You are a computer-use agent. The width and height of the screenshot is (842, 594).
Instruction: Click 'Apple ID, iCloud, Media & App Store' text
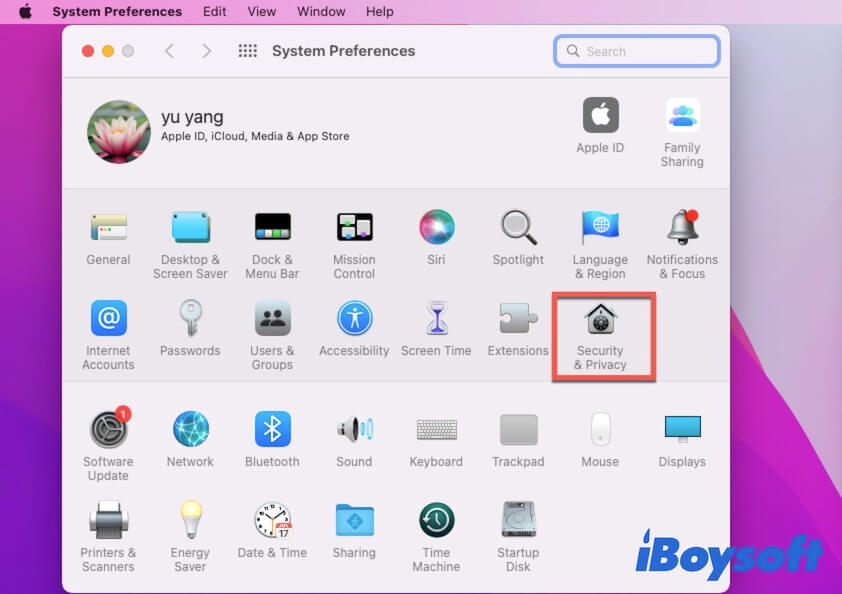[x=255, y=136]
